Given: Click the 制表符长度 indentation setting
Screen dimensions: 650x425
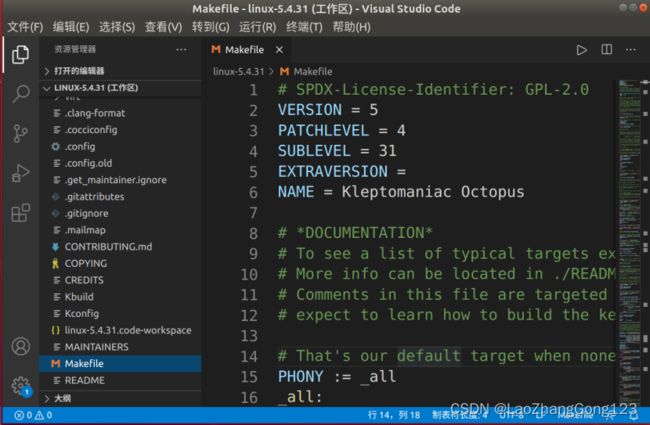Looking at the screenshot, I should pyautogui.click(x=459, y=415).
